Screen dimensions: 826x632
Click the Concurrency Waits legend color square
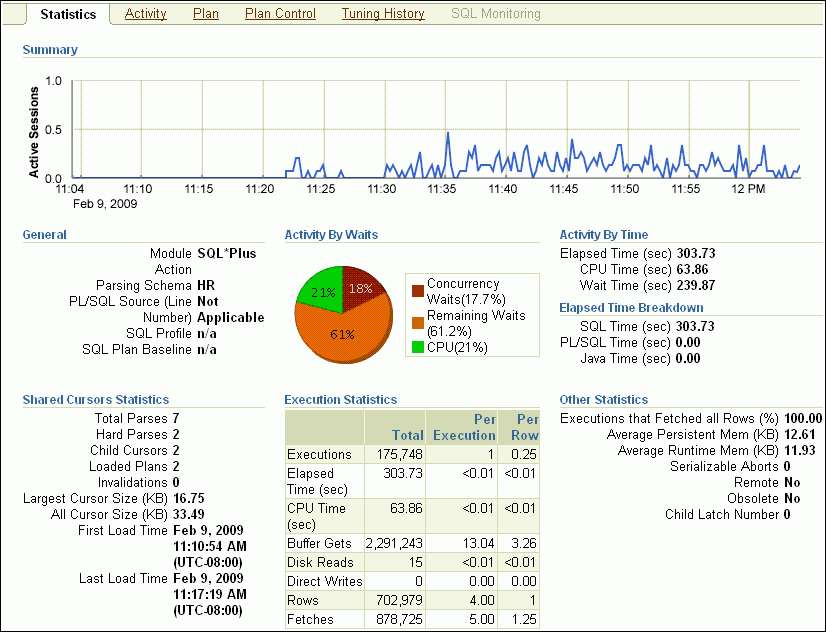tap(417, 291)
